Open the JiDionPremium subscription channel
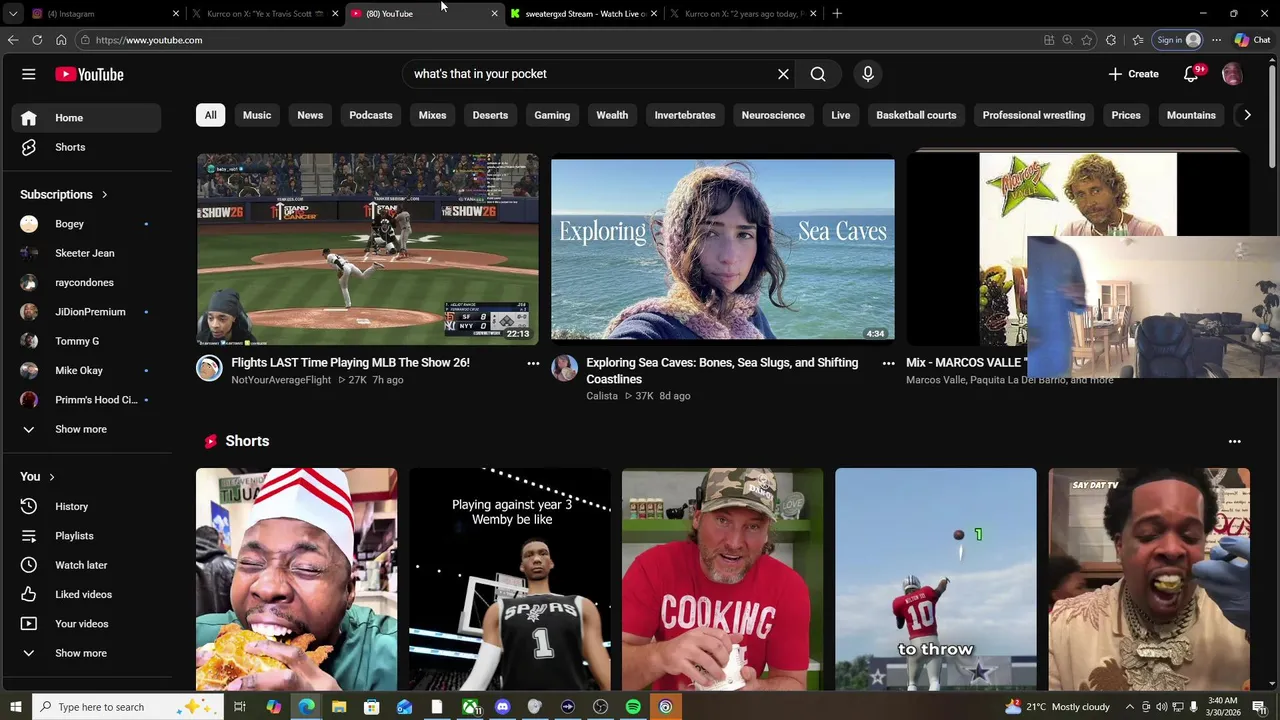Viewport: 1280px width, 720px height. [x=86, y=312]
